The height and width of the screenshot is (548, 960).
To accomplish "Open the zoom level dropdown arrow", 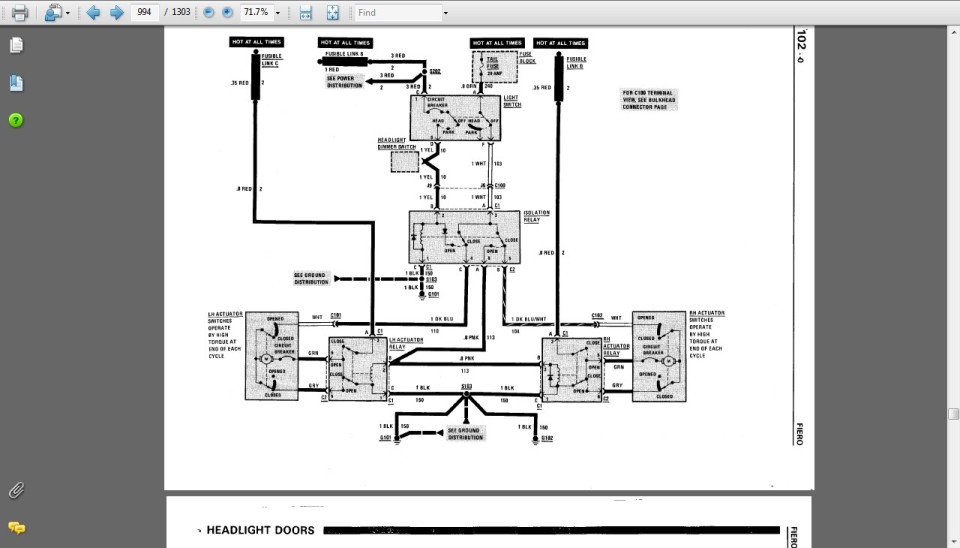I will [277, 13].
